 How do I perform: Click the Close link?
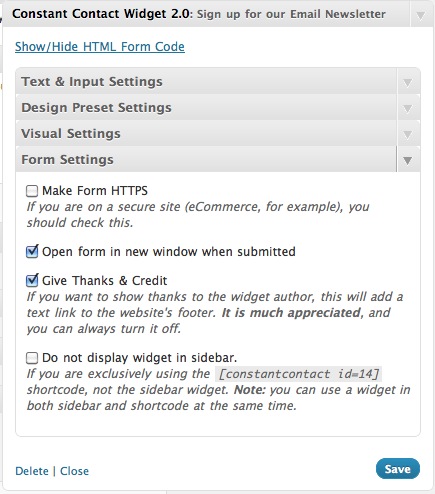(x=74, y=471)
